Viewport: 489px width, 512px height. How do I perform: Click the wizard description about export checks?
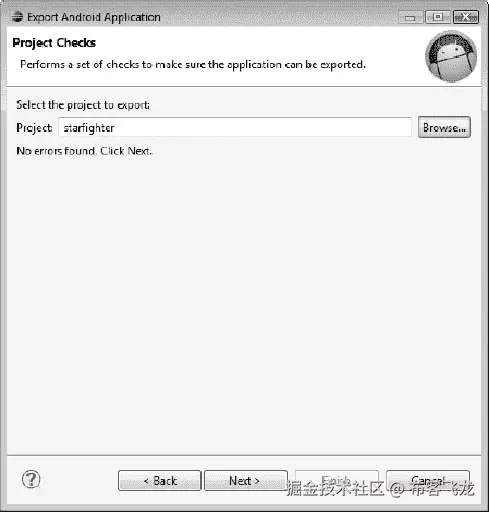(193, 64)
